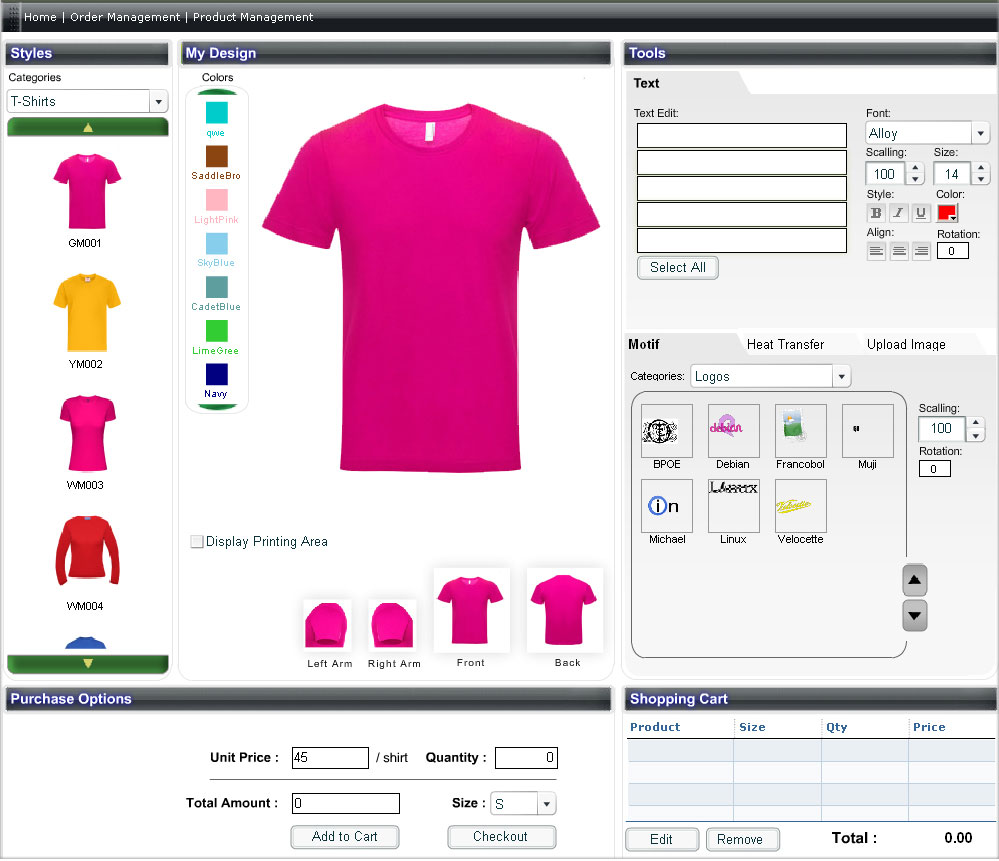Pick the LightPink shirt color
The image size is (999, 861).
(x=217, y=200)
